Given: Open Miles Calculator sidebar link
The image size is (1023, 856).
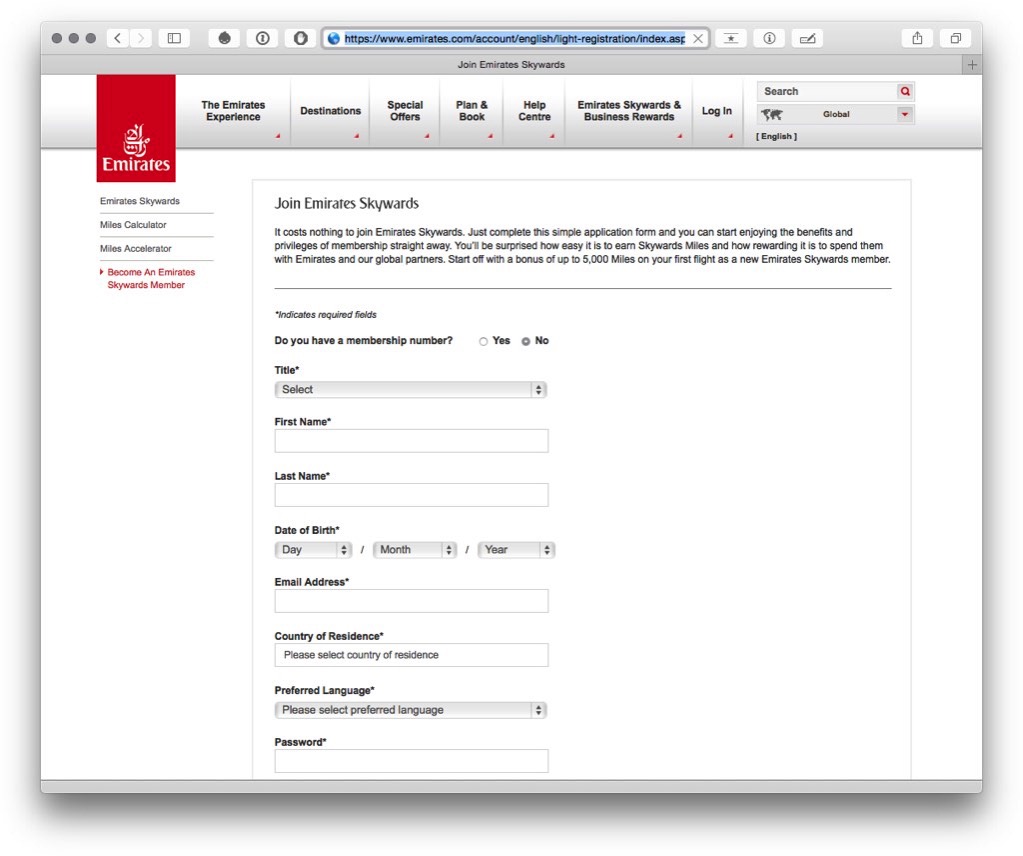Looking at the screenshot, I should pos(133,224).
